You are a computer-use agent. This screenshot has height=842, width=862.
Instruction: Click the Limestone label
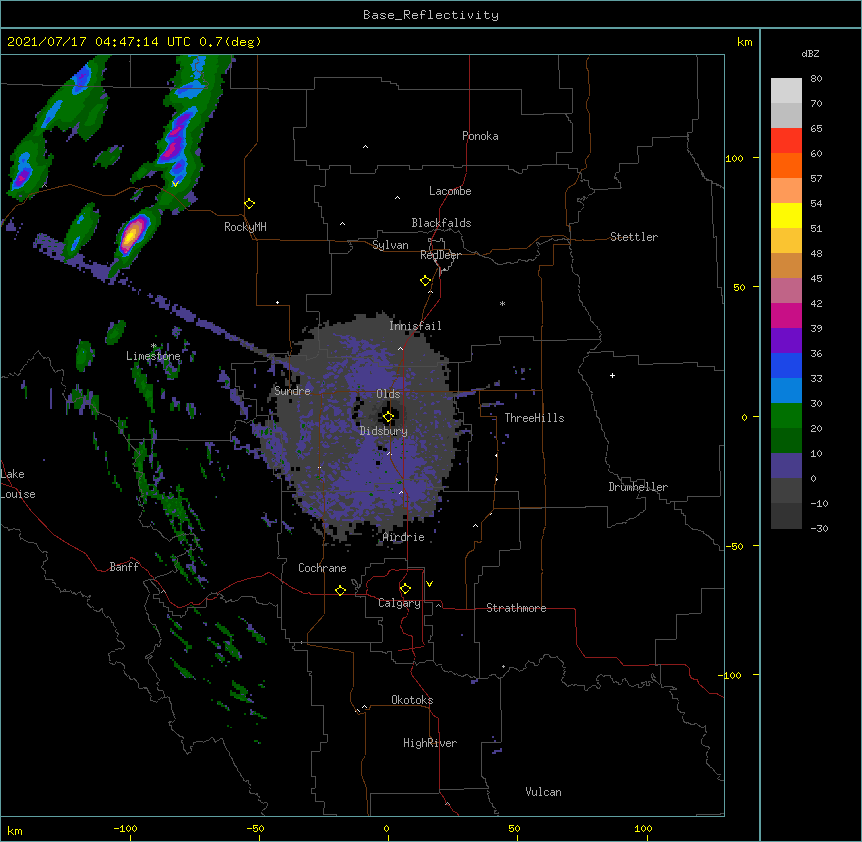point(153,356)
